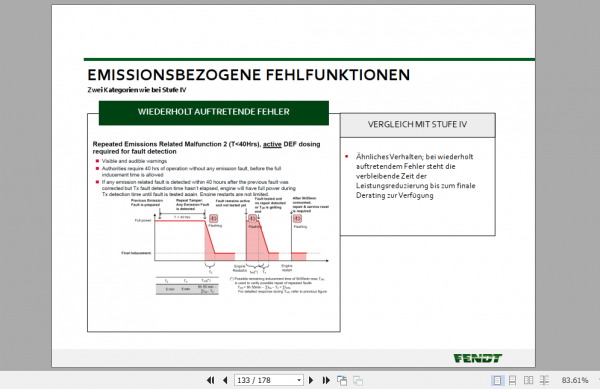Jump to the first page
This screenshot has height=389, width=600.
(x=210, y=380)
